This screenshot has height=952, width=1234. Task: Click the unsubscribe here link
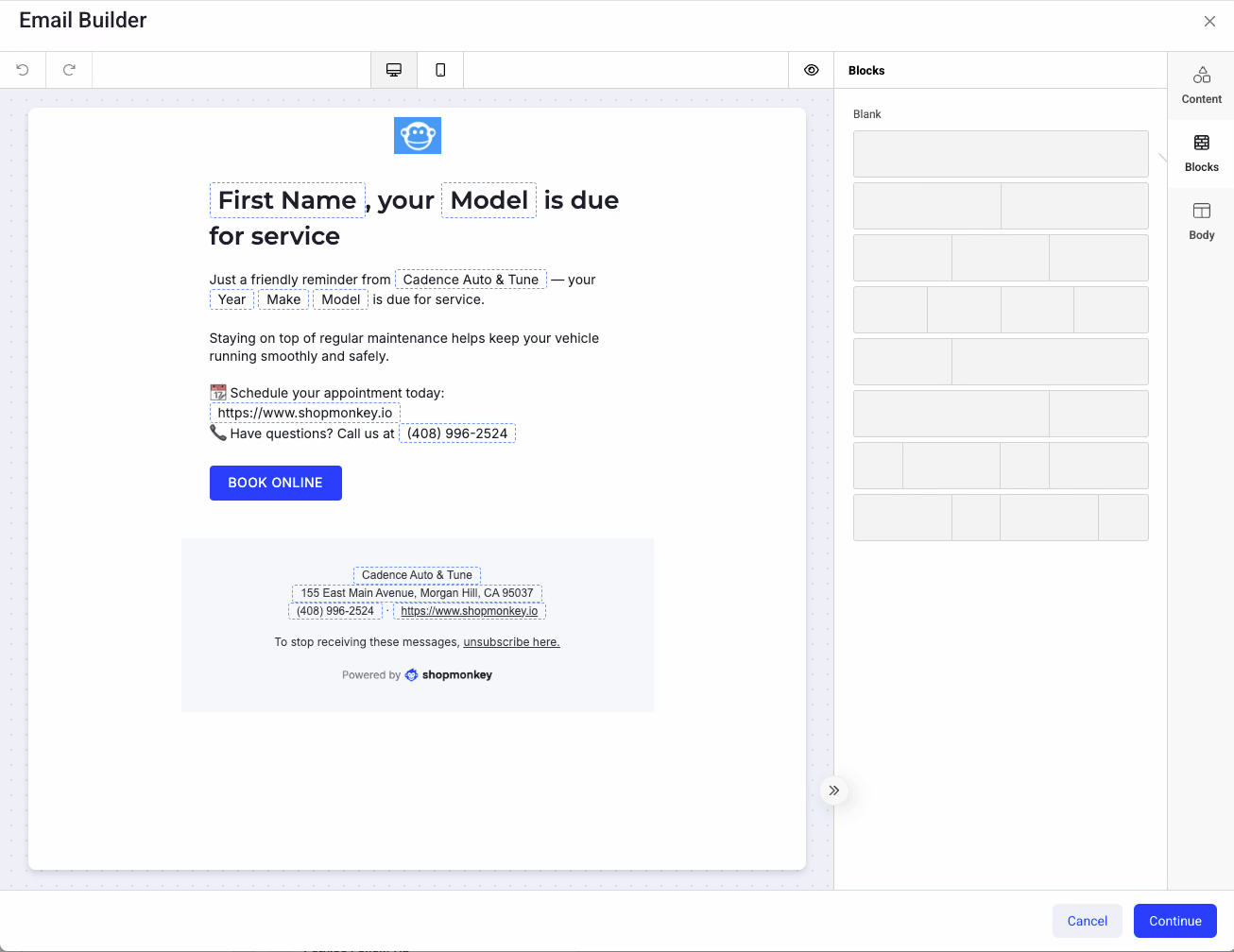tap(511, 642)
